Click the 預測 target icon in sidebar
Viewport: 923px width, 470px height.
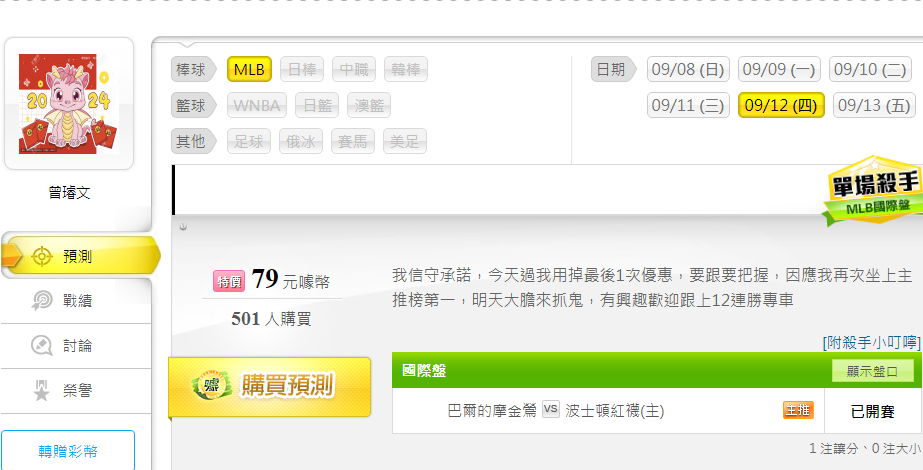(41, 257)
